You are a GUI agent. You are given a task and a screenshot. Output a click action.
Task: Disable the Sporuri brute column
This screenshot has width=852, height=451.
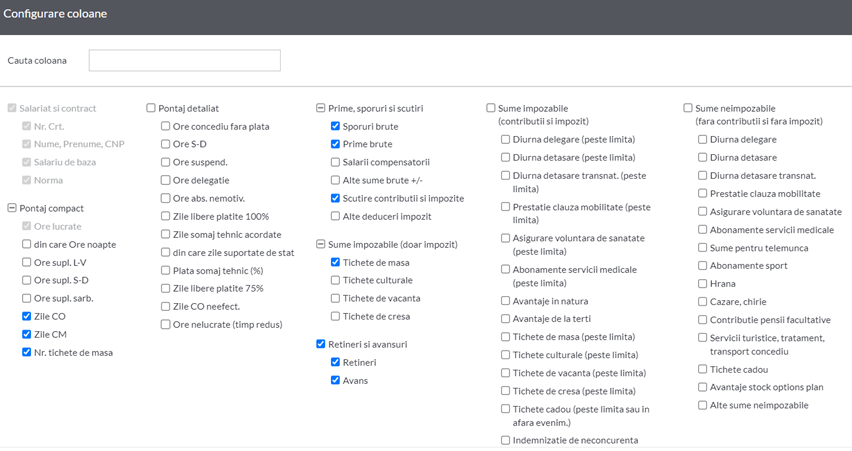tap(335, 126)
